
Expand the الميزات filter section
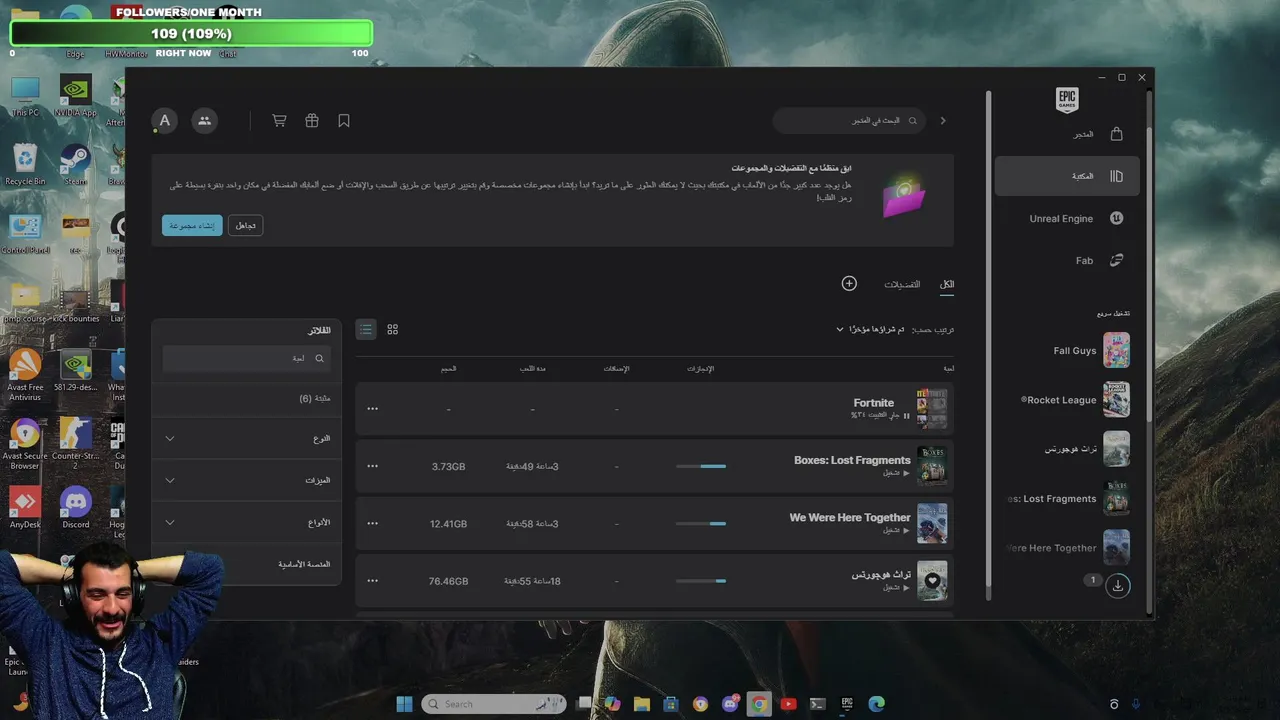[x=247, y=480]
